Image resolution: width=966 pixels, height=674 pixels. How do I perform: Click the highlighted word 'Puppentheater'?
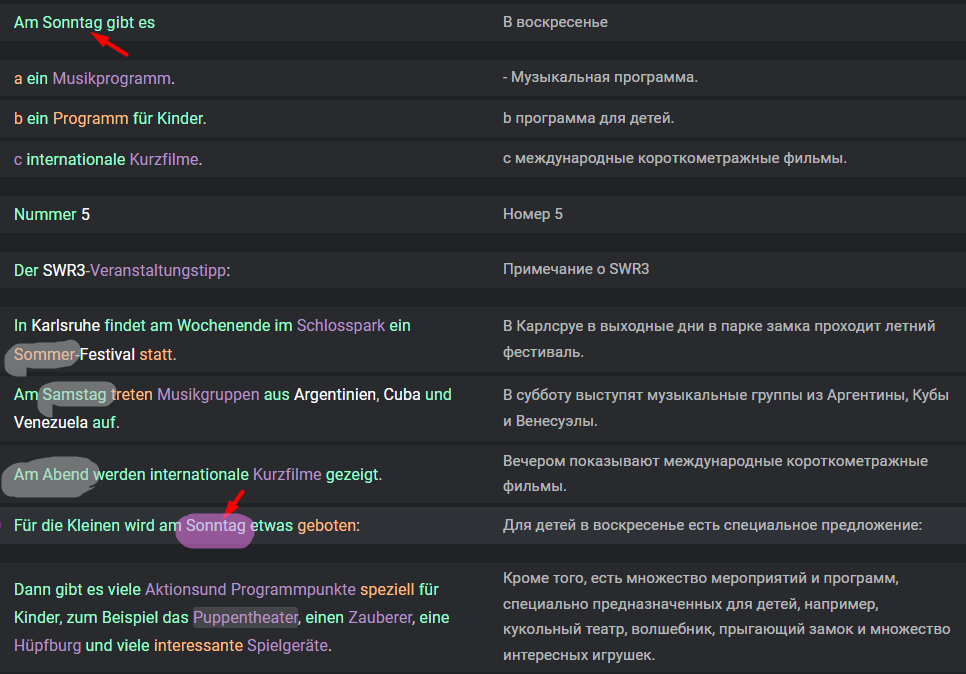pyautogui.click(x=246, y=617)
